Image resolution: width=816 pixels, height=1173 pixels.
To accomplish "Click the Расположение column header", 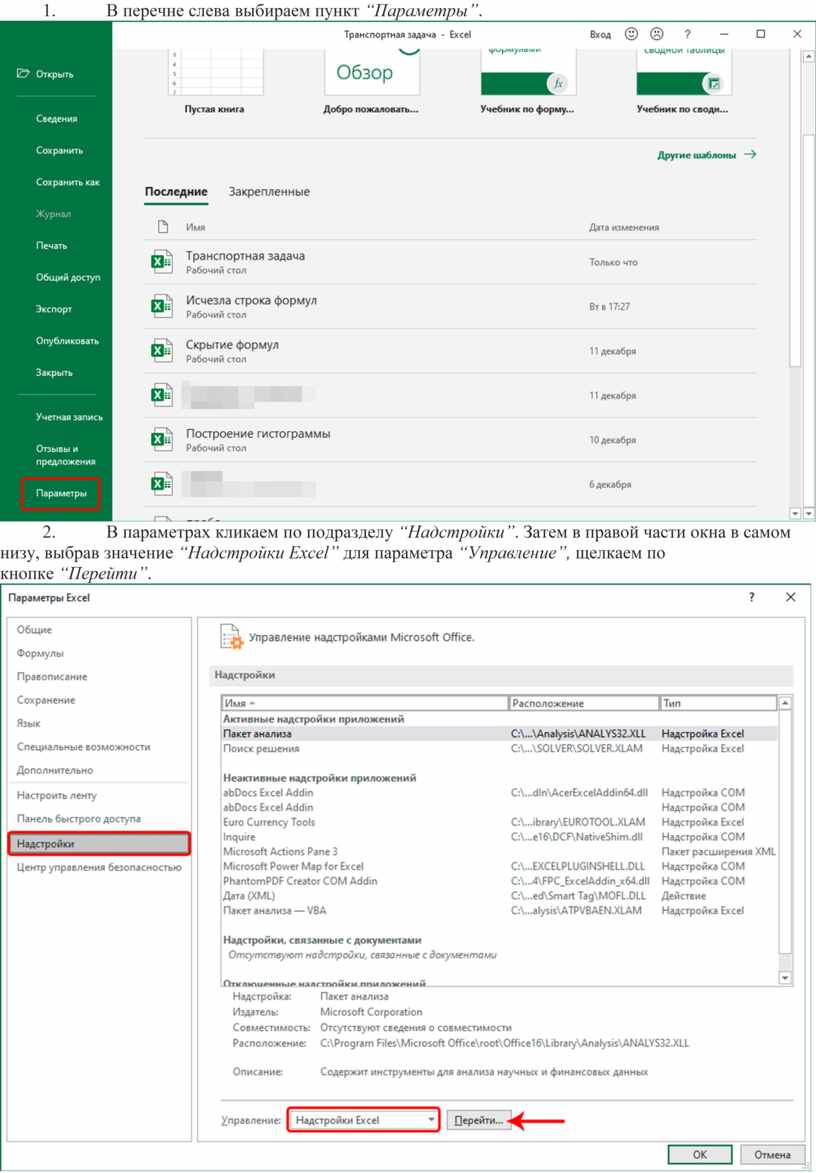I will tap(583, 703).
